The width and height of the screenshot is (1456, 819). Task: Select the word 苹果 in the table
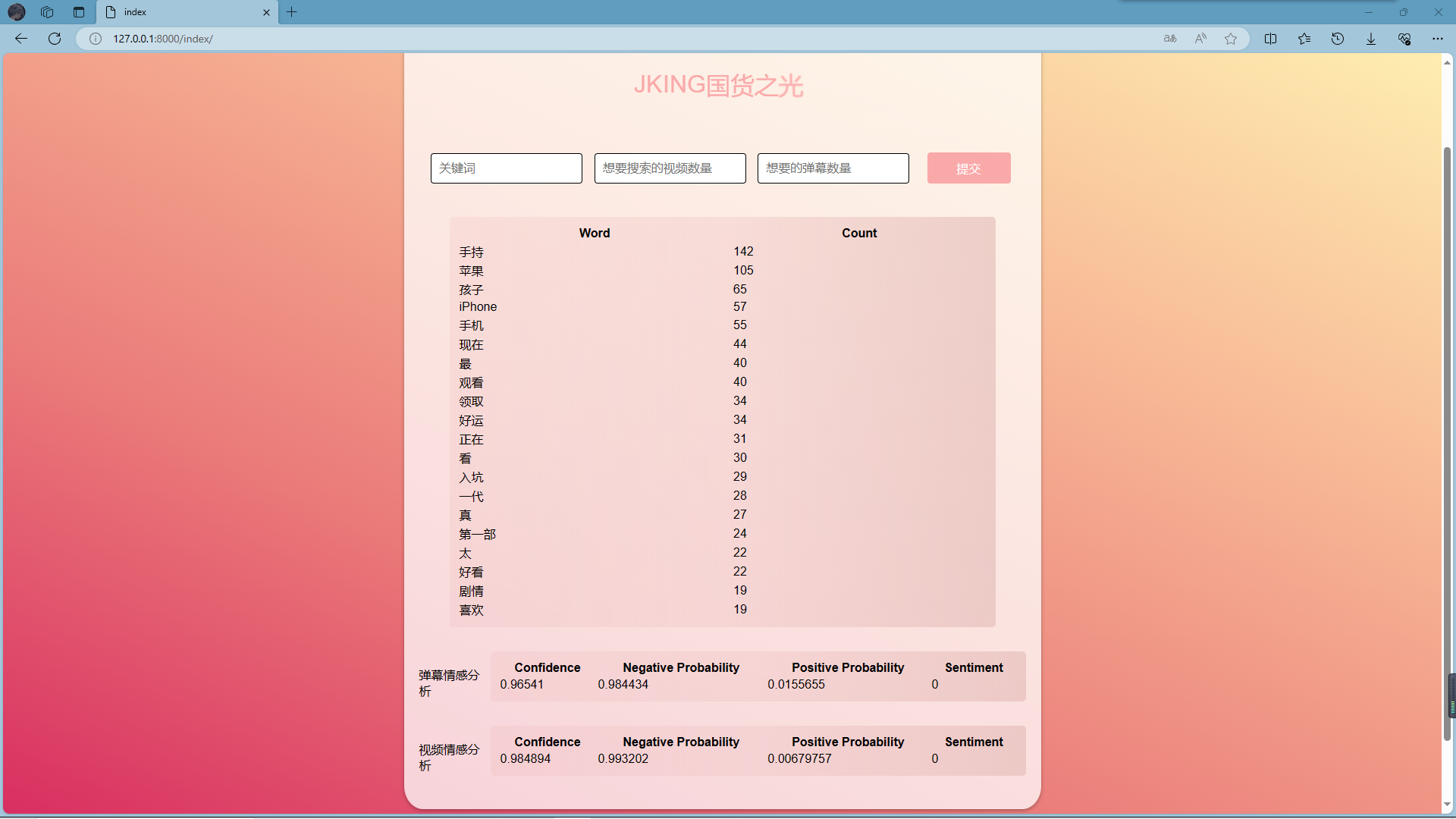tap(471, 271)
